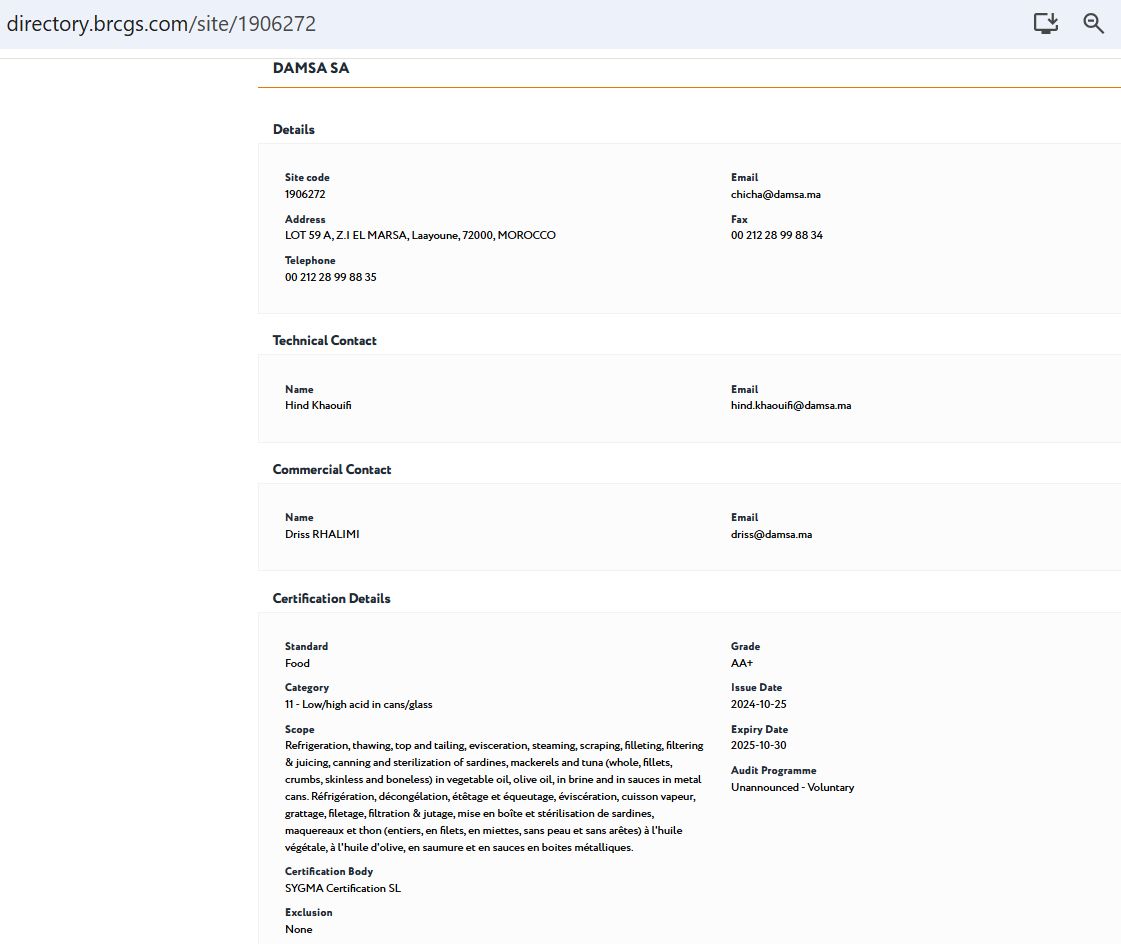Click the grade value AA+
The image size is (1121, 944).
742,663
